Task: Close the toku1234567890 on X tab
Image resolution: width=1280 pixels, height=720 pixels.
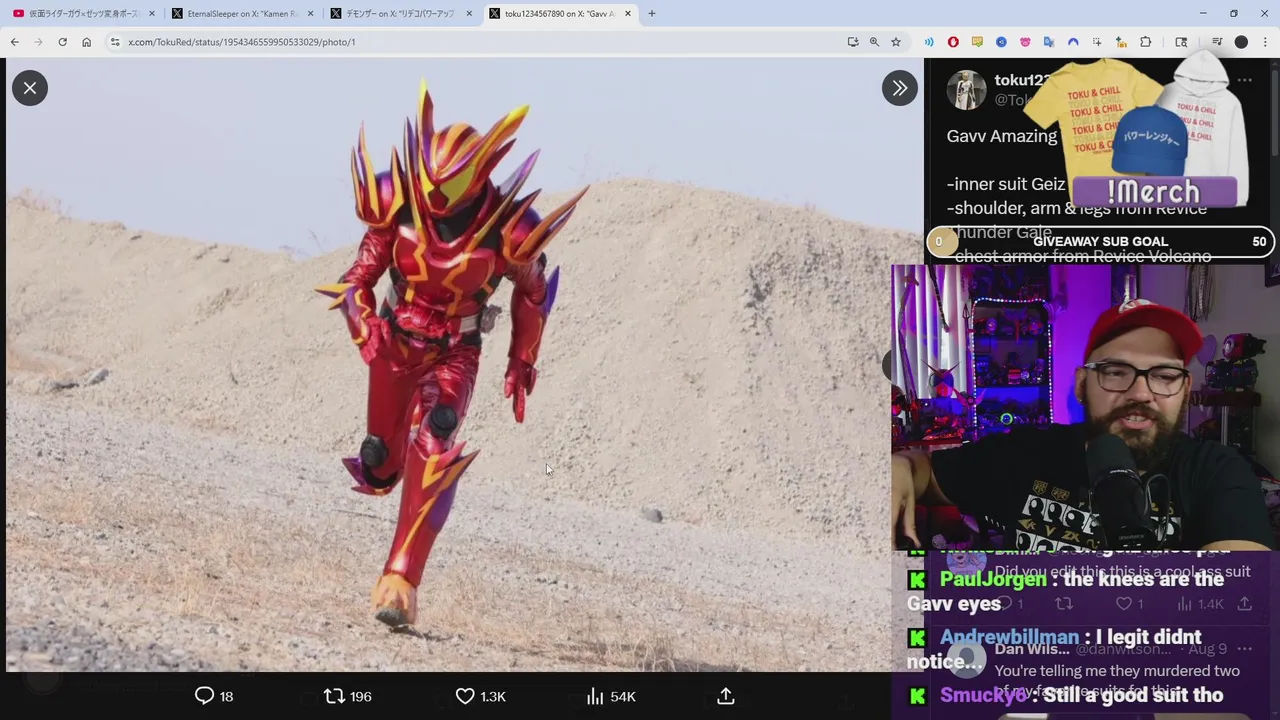Action: [628, 14]
